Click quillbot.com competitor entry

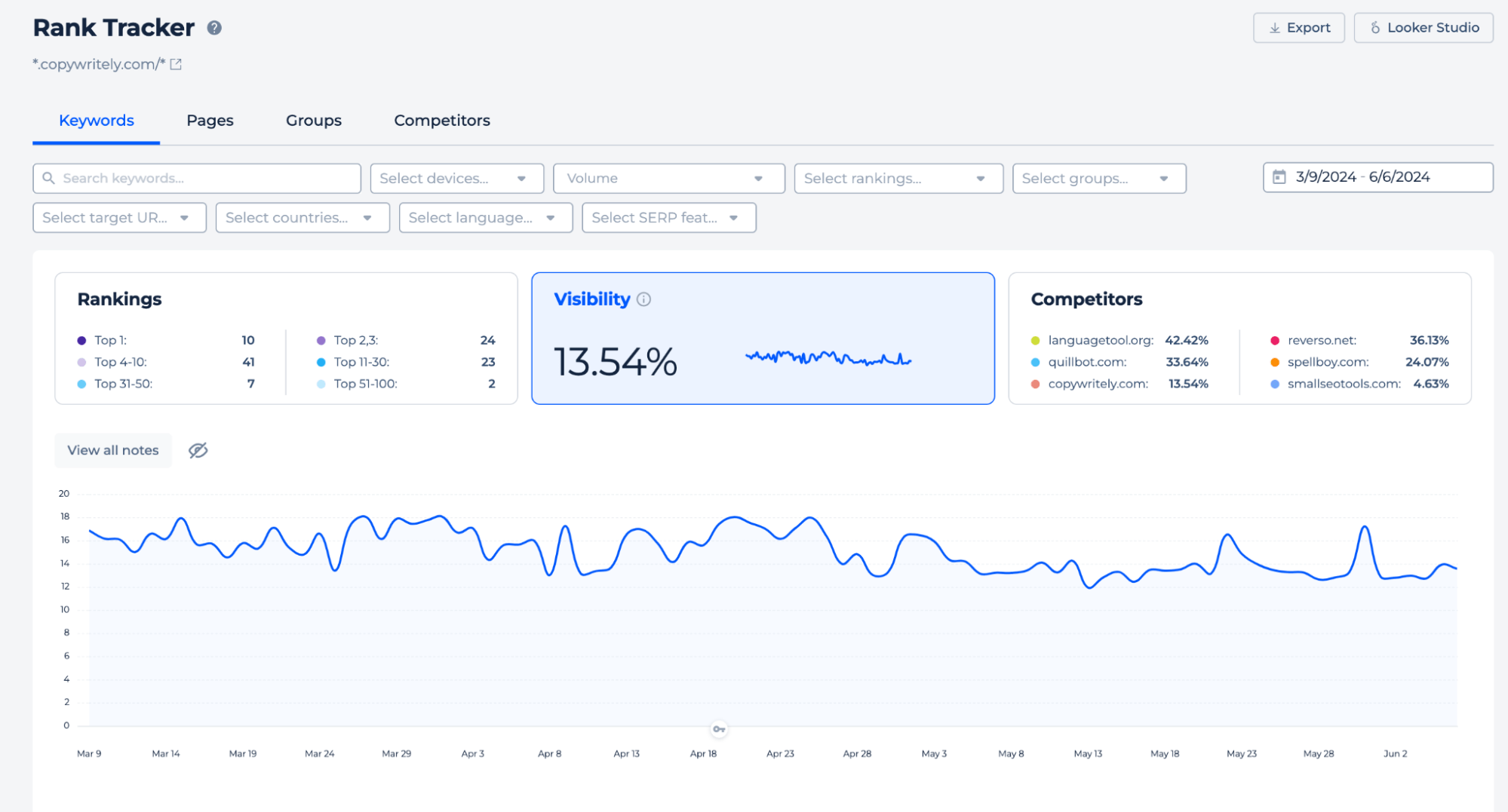point(1119,362)
